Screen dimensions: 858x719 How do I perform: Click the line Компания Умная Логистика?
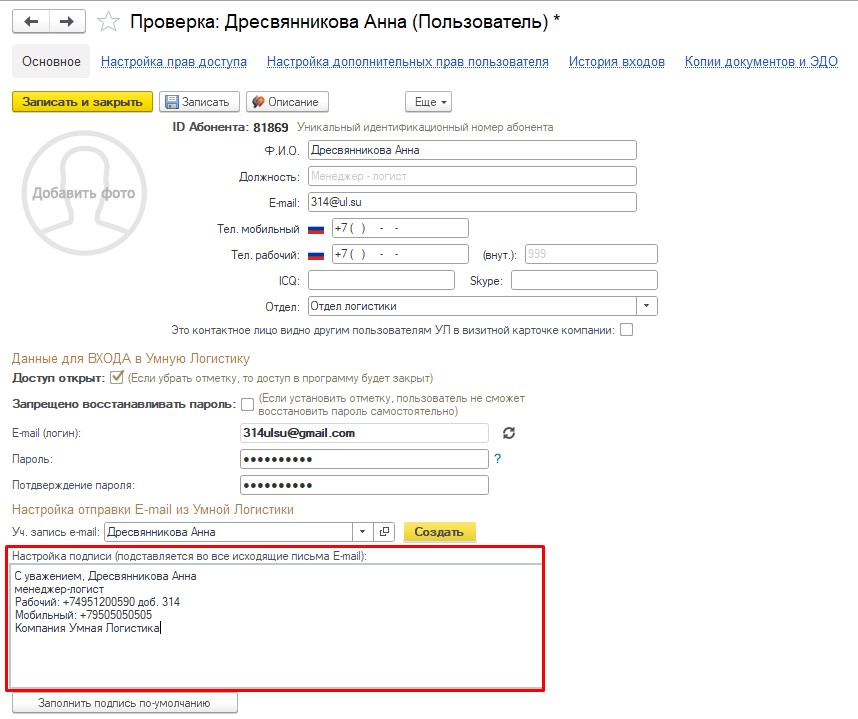click(87, 628)
